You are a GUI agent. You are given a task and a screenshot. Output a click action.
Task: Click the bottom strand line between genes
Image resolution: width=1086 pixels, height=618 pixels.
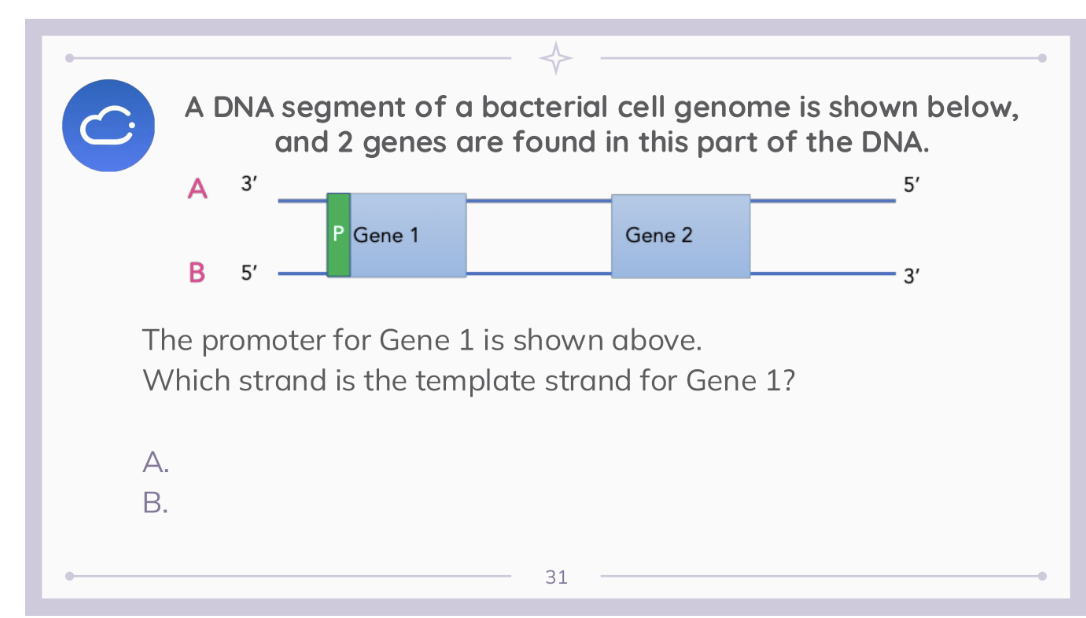point(538,272)
